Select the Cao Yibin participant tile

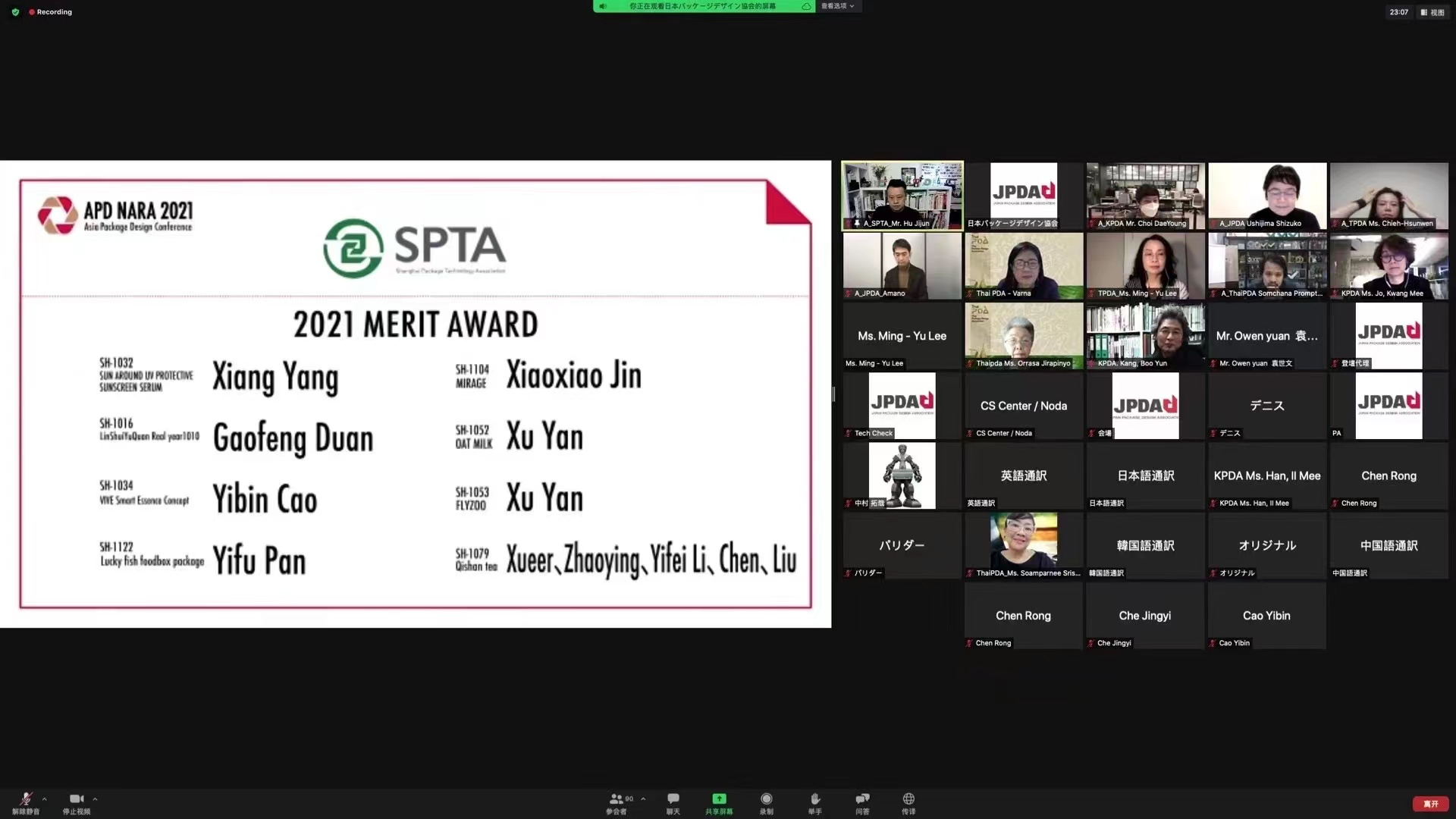point(1267,616)
